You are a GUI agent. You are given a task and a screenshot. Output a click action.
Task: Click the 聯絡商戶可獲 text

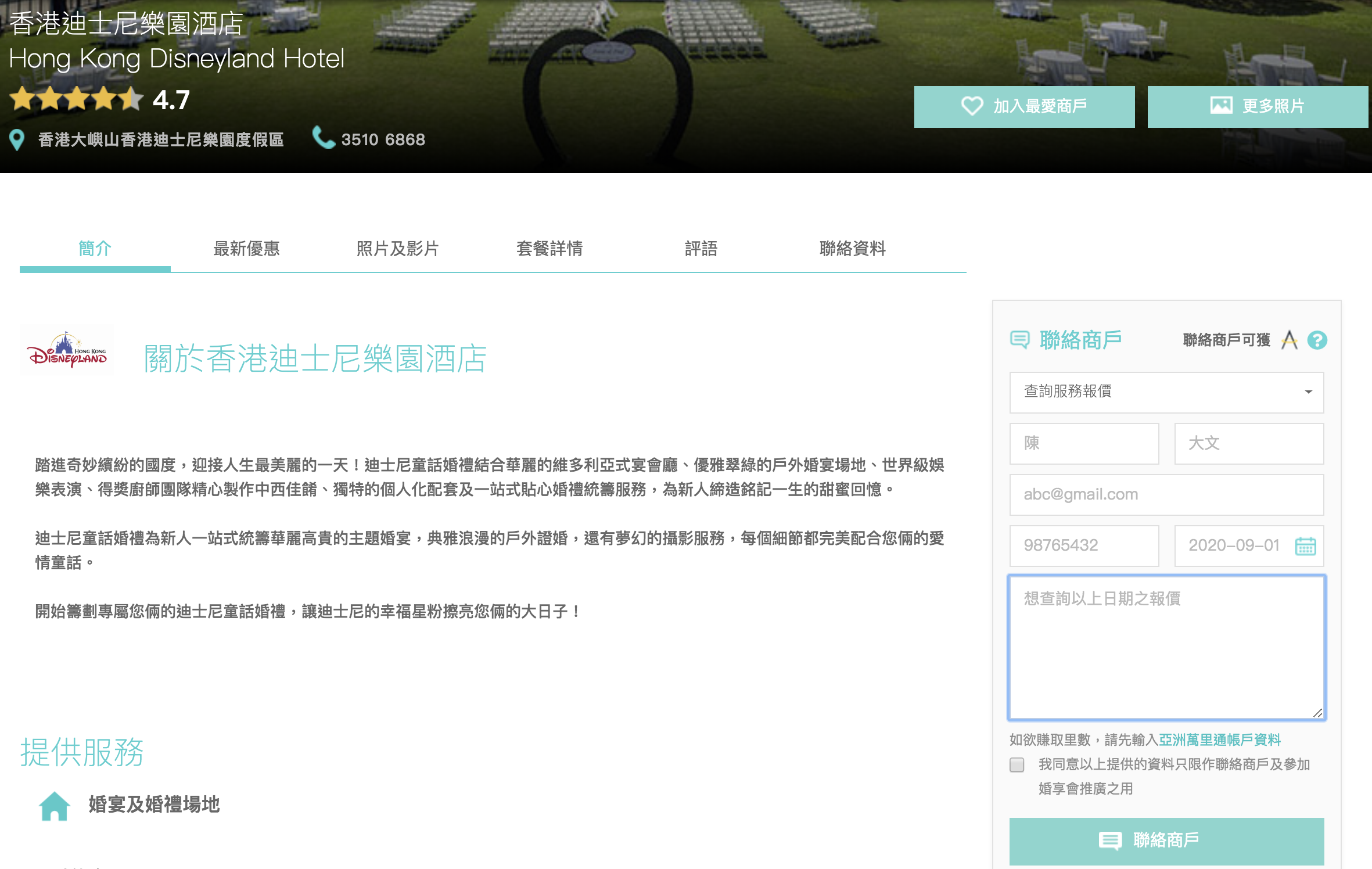point(1227,340)
